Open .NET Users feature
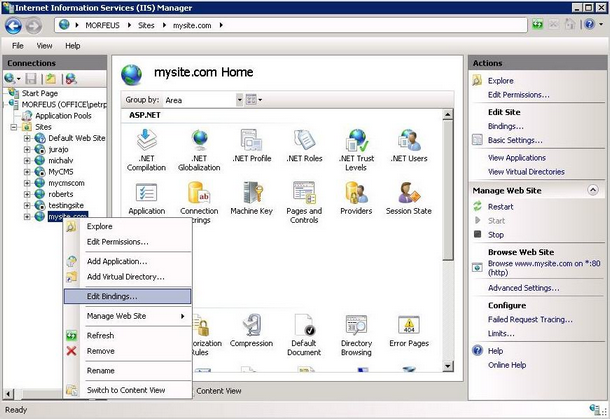This screenshot has width=610, height=419. [409, 146]
